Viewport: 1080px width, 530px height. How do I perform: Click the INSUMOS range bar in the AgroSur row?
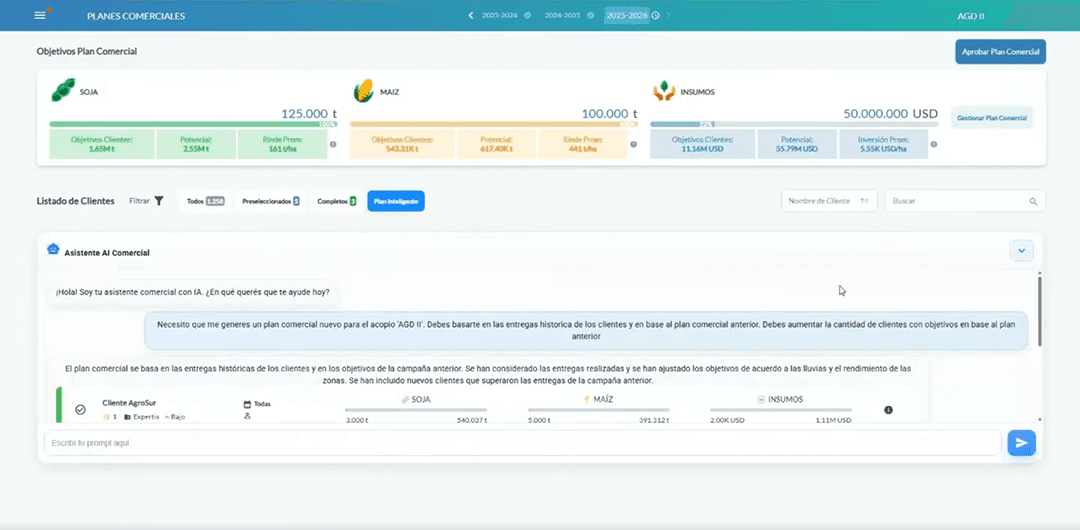[x=781, y=410]
